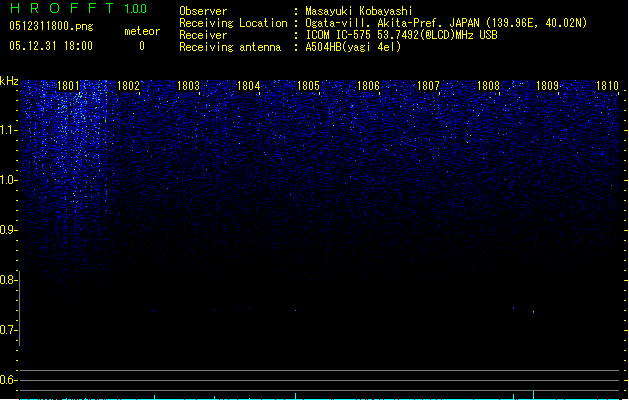This screenshot has height=400, width=629.
Task: Click the 1810 time axis label
Action: (x=607, y=85)
